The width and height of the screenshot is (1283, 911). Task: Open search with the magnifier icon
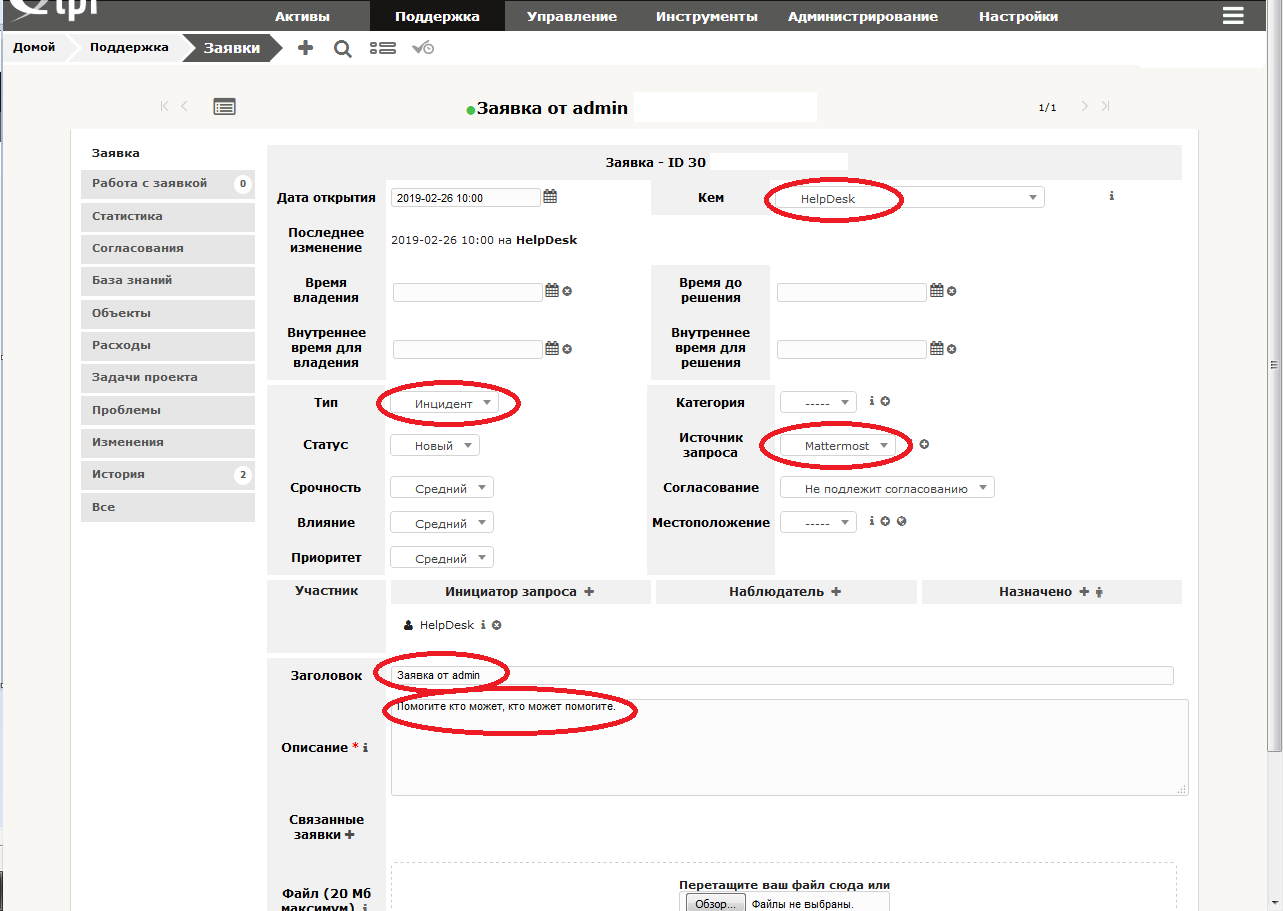[x=342, y=48]
